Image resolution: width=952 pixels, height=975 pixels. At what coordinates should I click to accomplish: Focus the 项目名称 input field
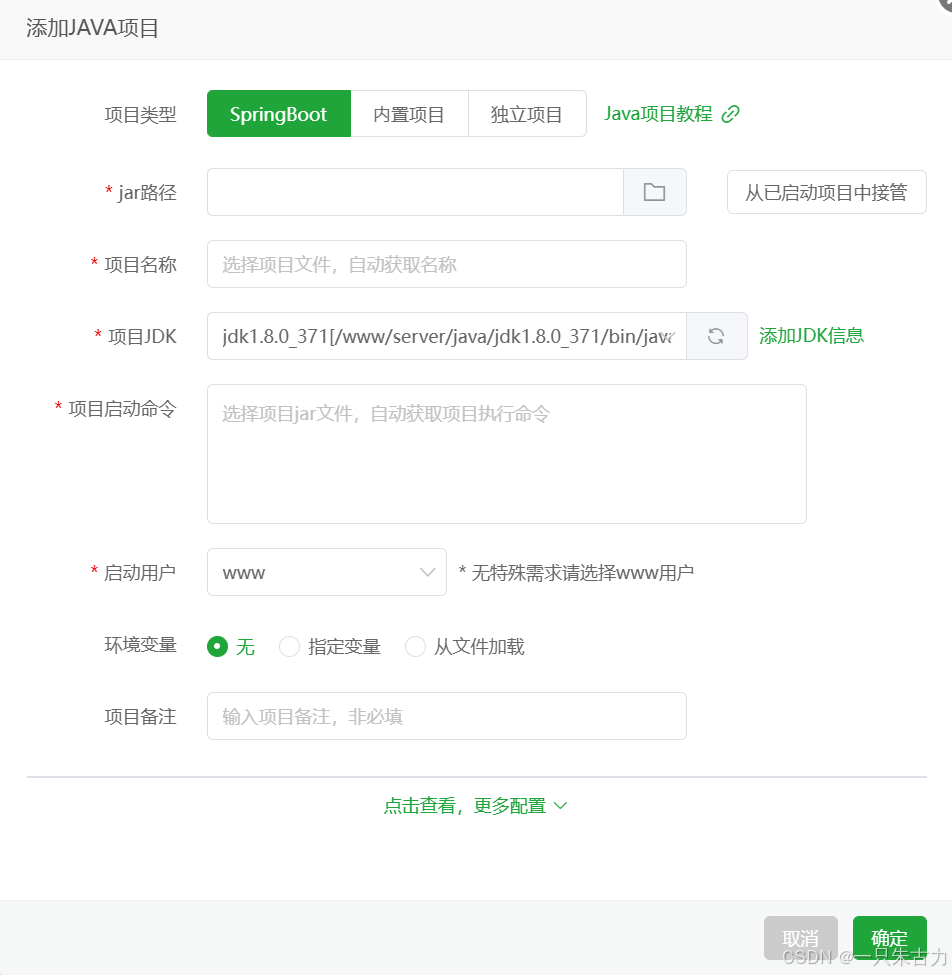coord(446,264)
